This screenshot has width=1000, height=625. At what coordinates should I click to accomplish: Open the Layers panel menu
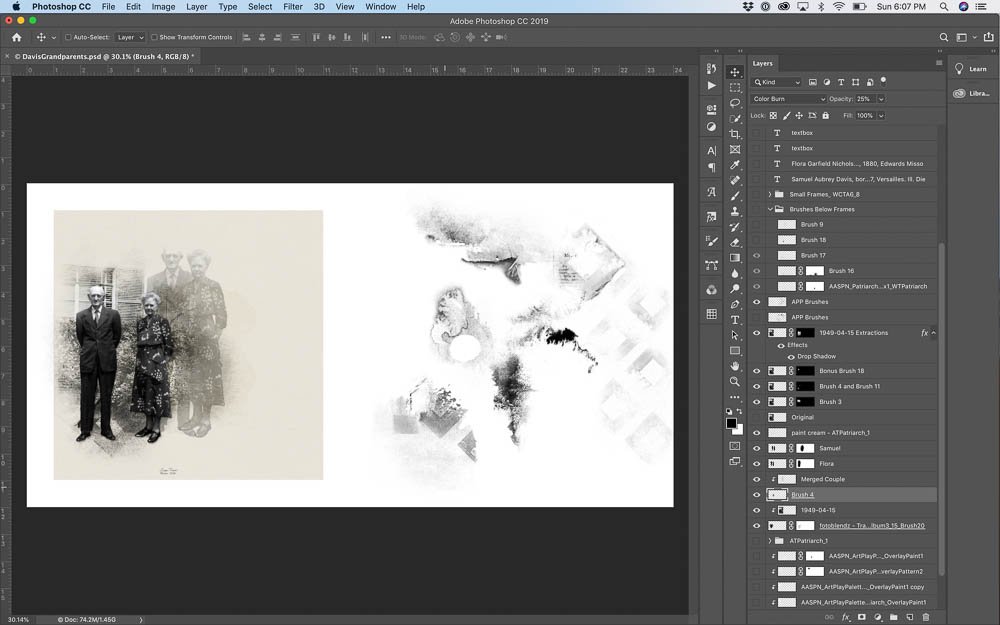[939, 63]
